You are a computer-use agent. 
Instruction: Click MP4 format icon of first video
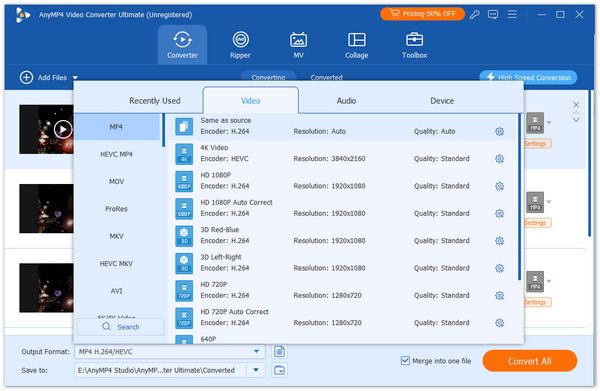[x=535, y=123]
